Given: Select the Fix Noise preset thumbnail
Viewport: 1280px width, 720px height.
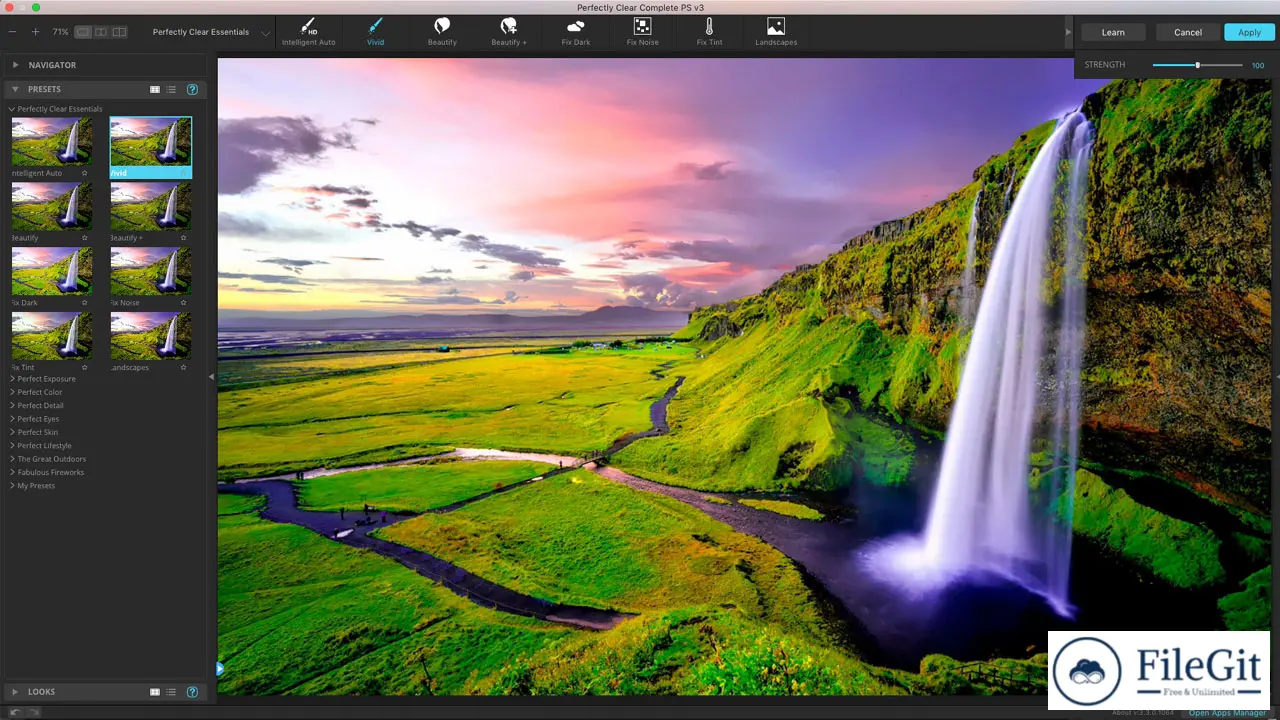Looking at the screenshot, I should [x=150, y=271].
